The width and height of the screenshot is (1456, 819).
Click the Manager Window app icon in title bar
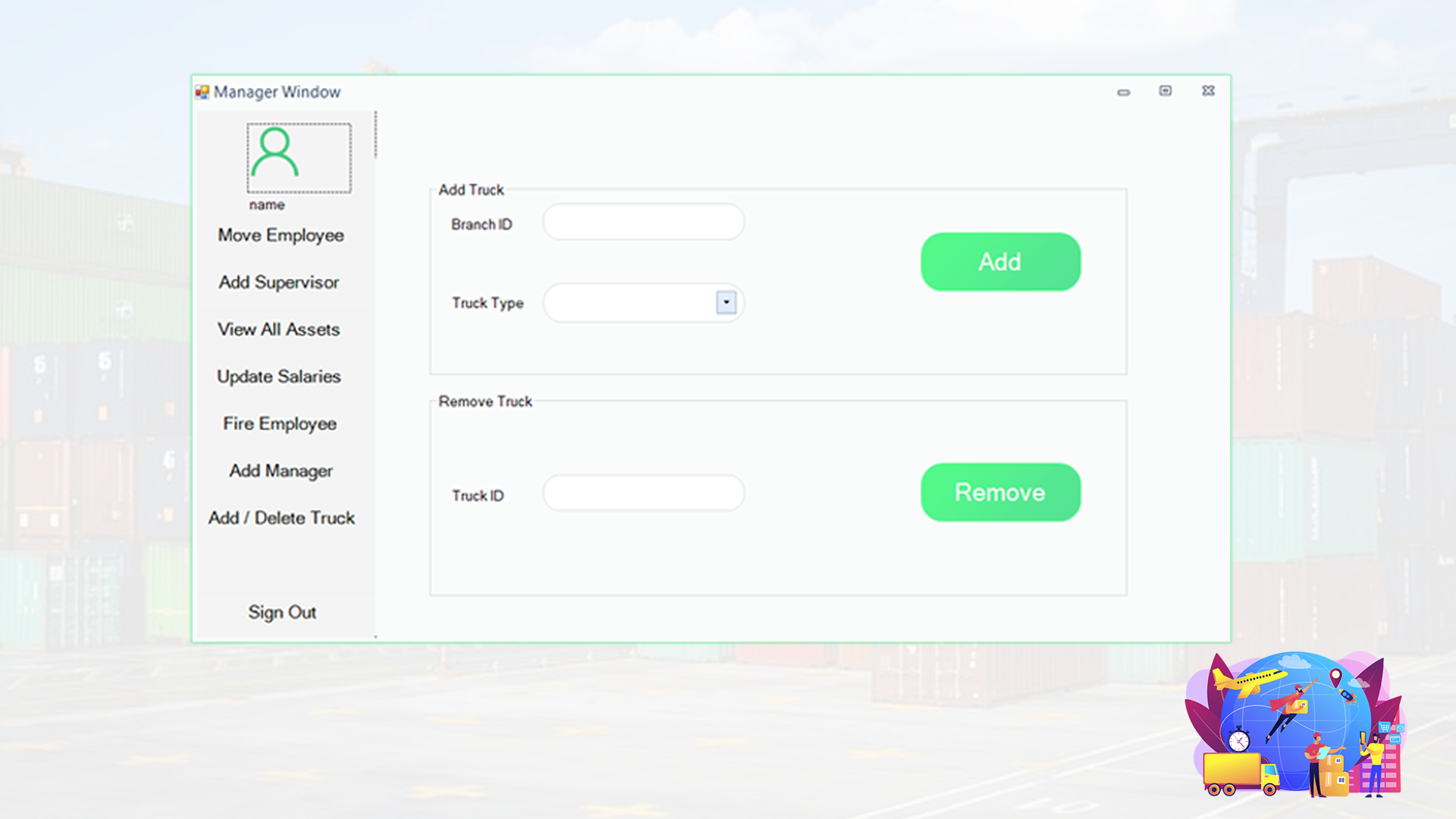[202, 92]
